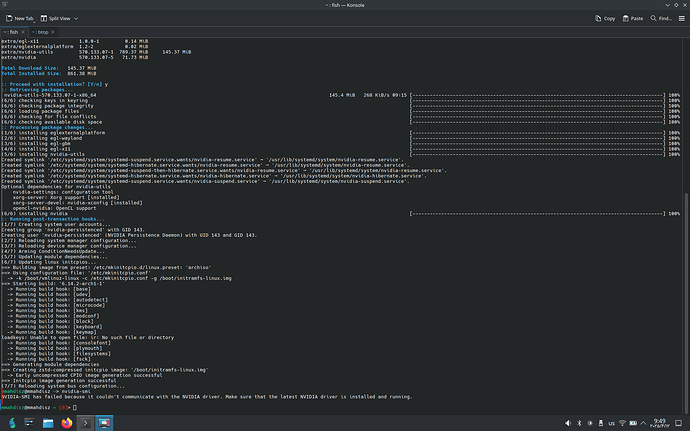Open the clock and calendar widget
690x431 pixels.
(660, 423)
